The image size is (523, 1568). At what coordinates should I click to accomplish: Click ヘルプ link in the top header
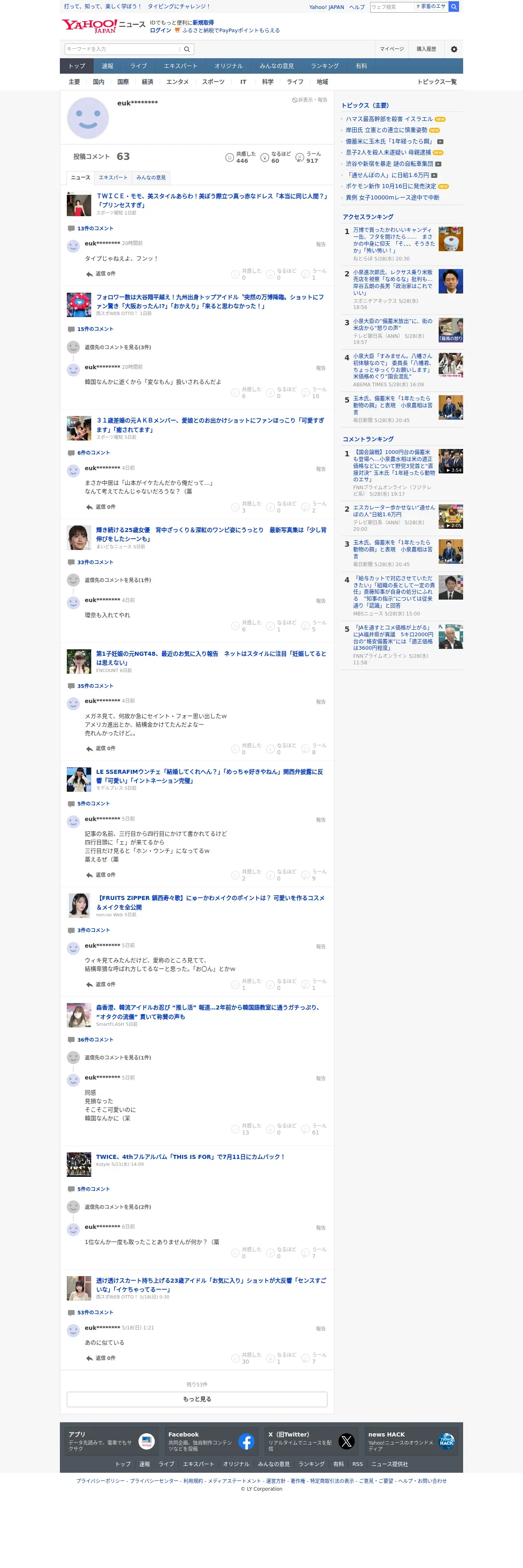coord(357,7)
